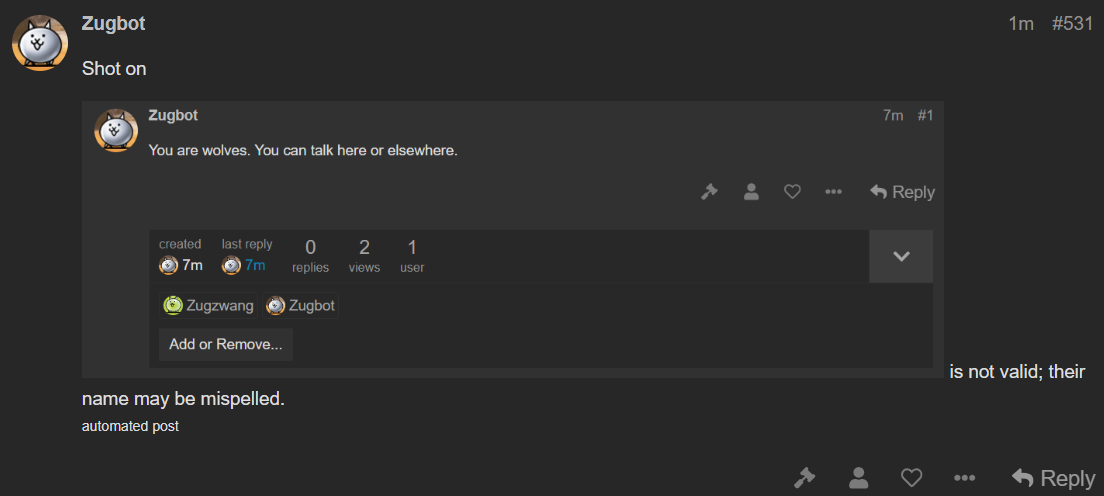Open Zugbot participant chip
This screenshot has width=1104, height=496.
click(301, 306)
